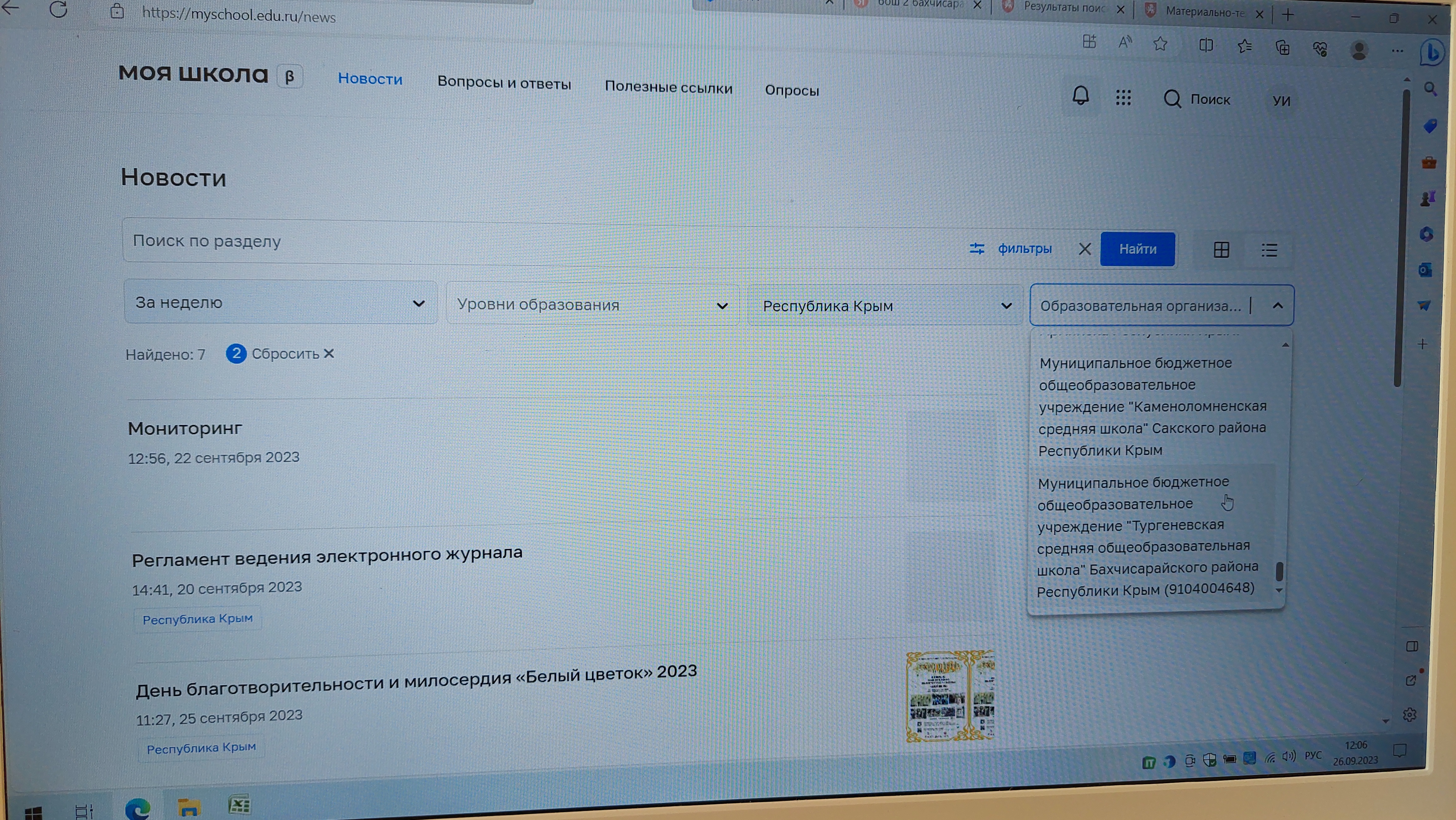1456x820 pixels.
Task: Open the nine-dot apps grid menu
Action: point(1123,98)
